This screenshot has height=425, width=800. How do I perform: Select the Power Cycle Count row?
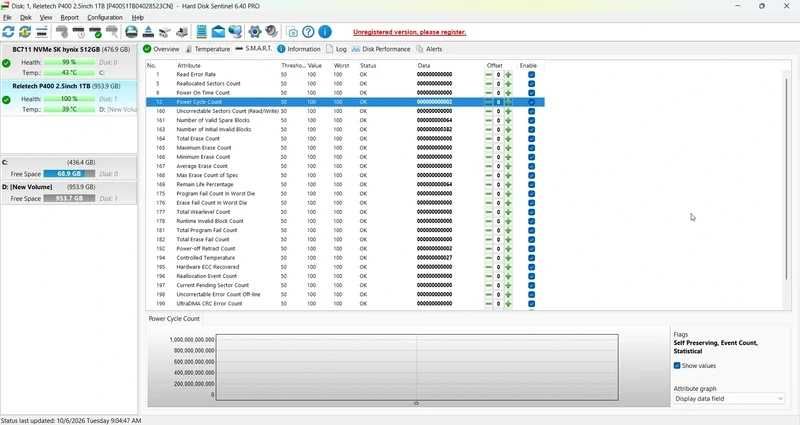[345, 102]
